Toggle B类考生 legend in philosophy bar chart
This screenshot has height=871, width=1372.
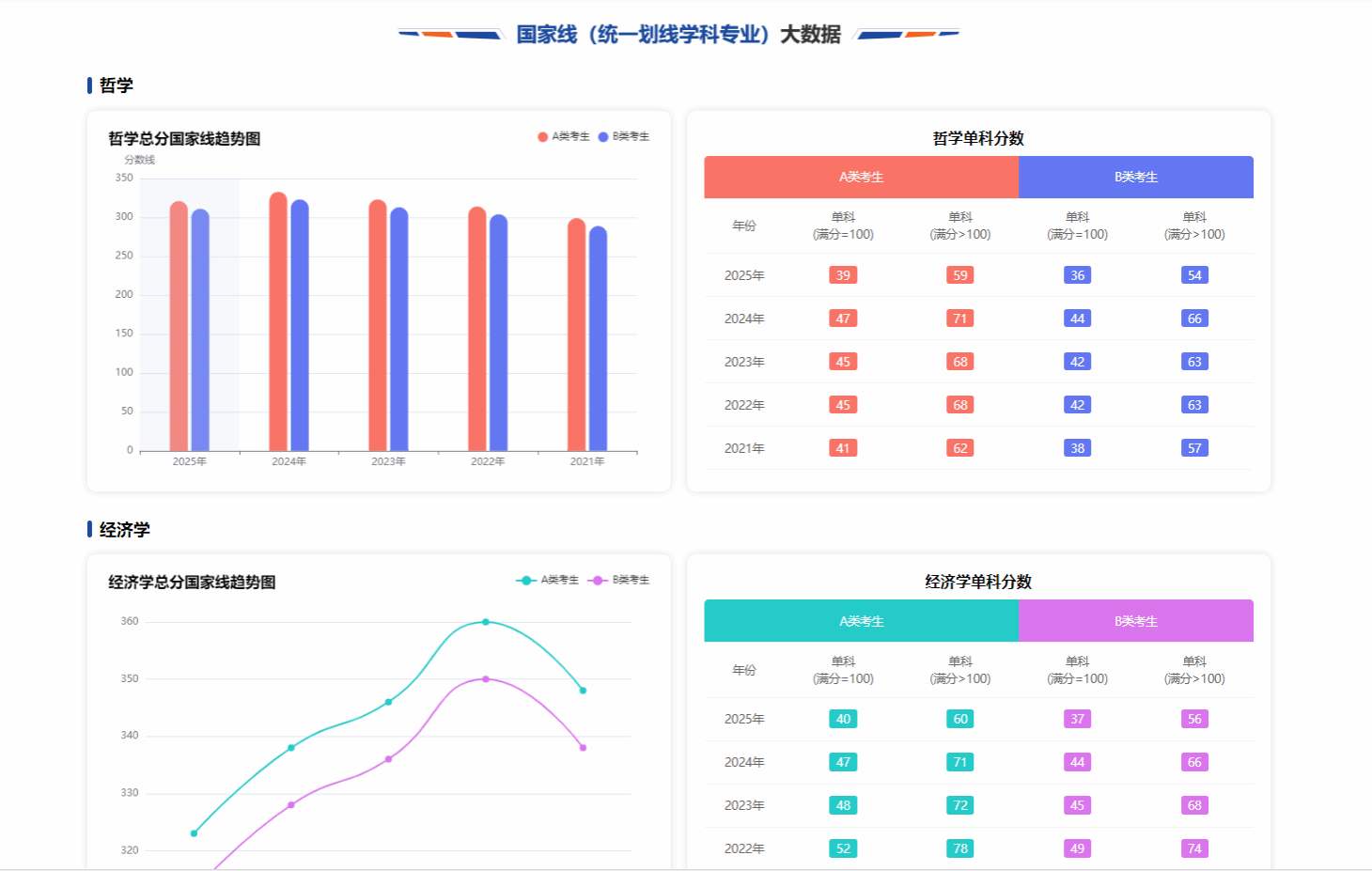coord(624,137)
